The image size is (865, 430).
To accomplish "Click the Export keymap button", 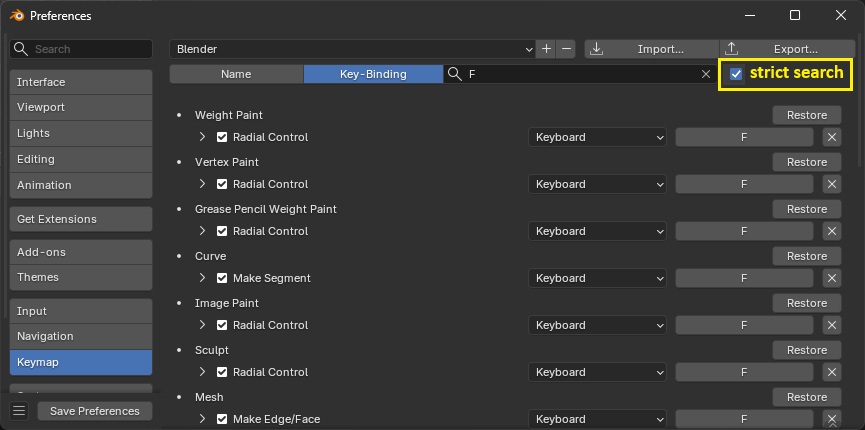I will click(788, 49).
